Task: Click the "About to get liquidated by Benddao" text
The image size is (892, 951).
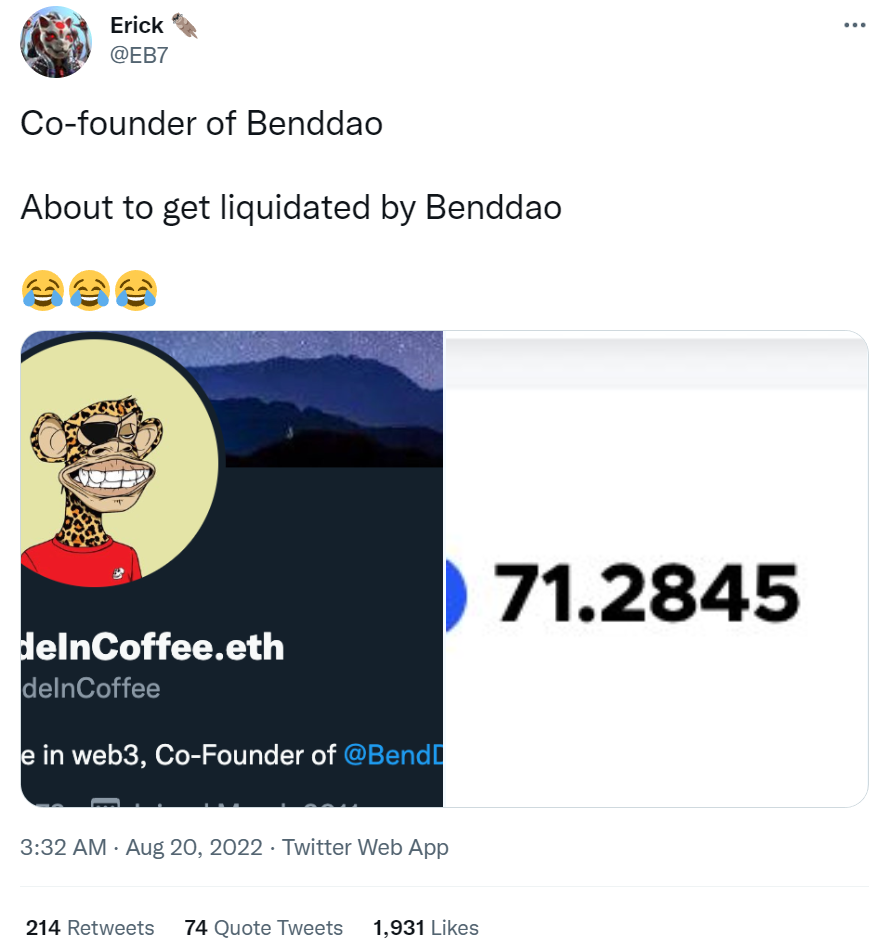Action: point(291,207)
